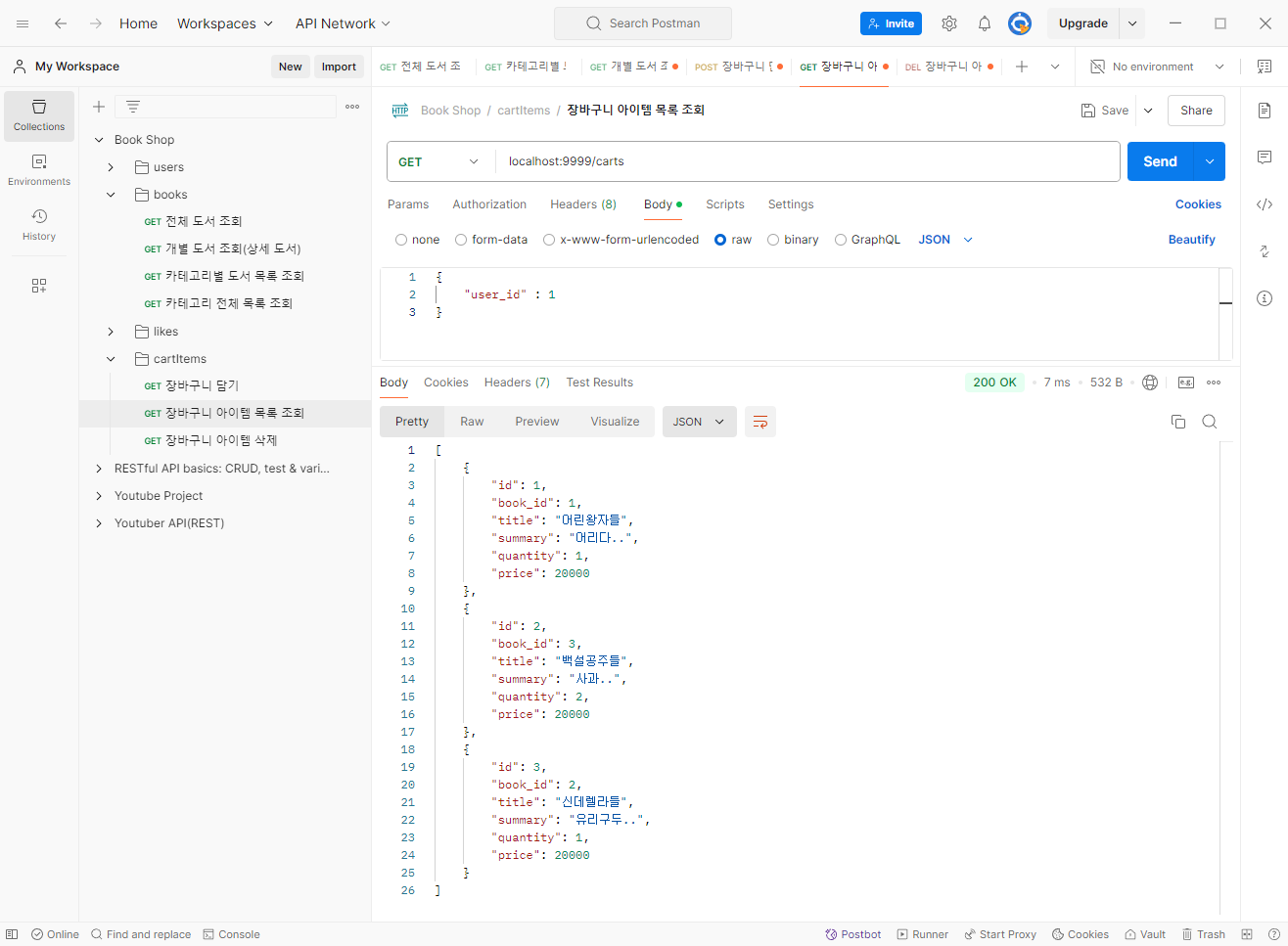Open the collections filter icon

[x=133, y=107]
